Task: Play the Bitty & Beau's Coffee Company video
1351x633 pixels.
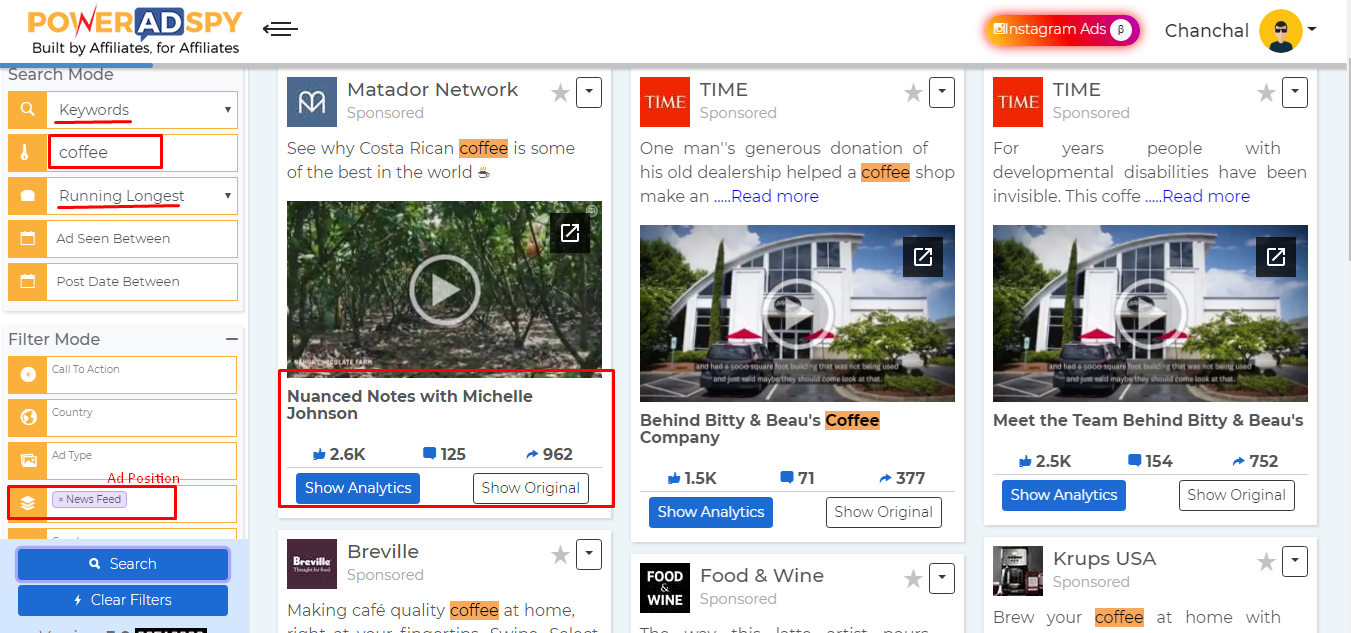Action: click(x=797, y=314)
